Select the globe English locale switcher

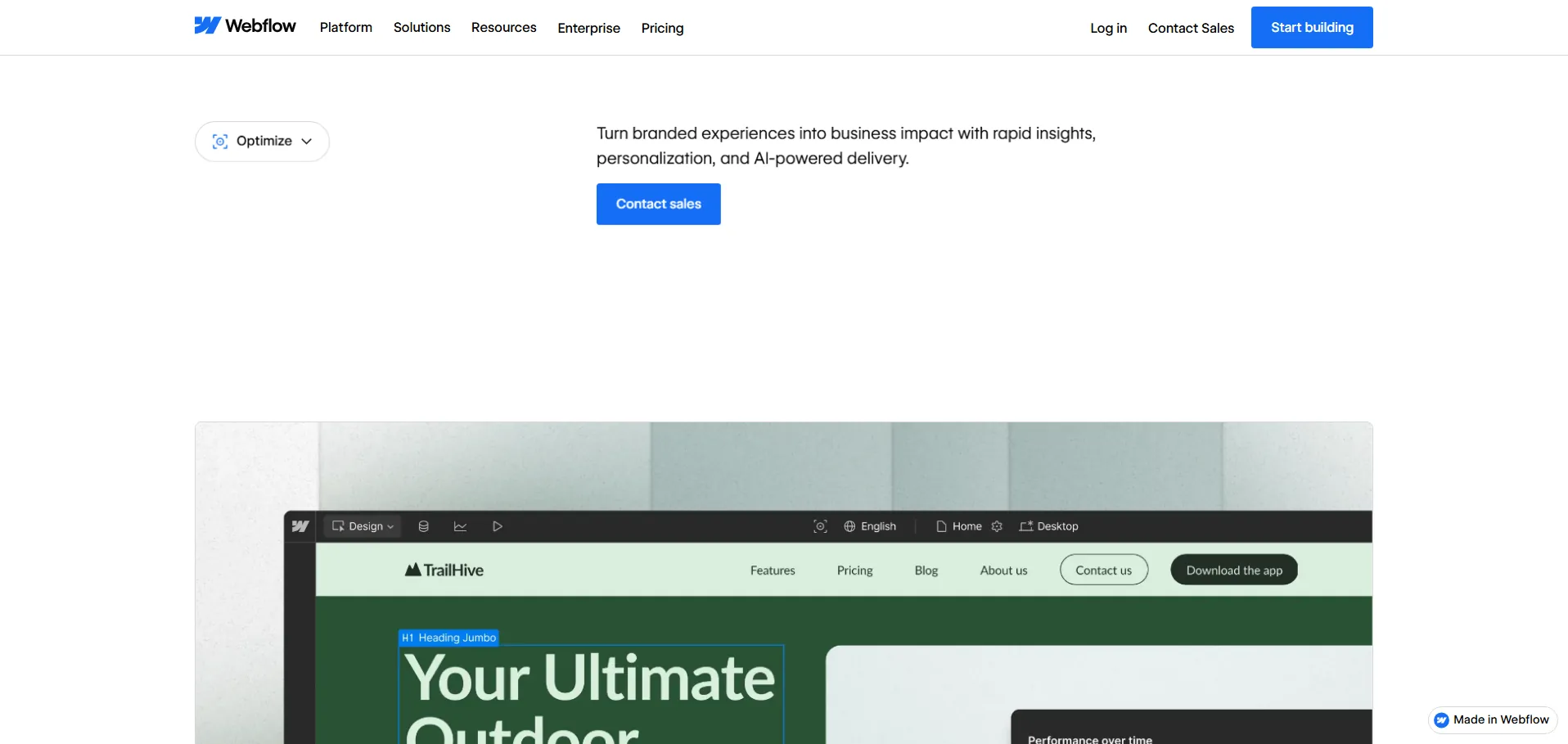click(x=870, y=526)
